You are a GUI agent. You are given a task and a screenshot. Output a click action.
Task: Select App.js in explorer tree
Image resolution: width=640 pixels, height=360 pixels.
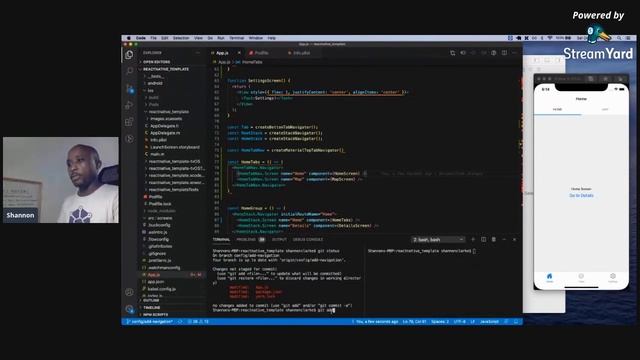coord(154,275)
